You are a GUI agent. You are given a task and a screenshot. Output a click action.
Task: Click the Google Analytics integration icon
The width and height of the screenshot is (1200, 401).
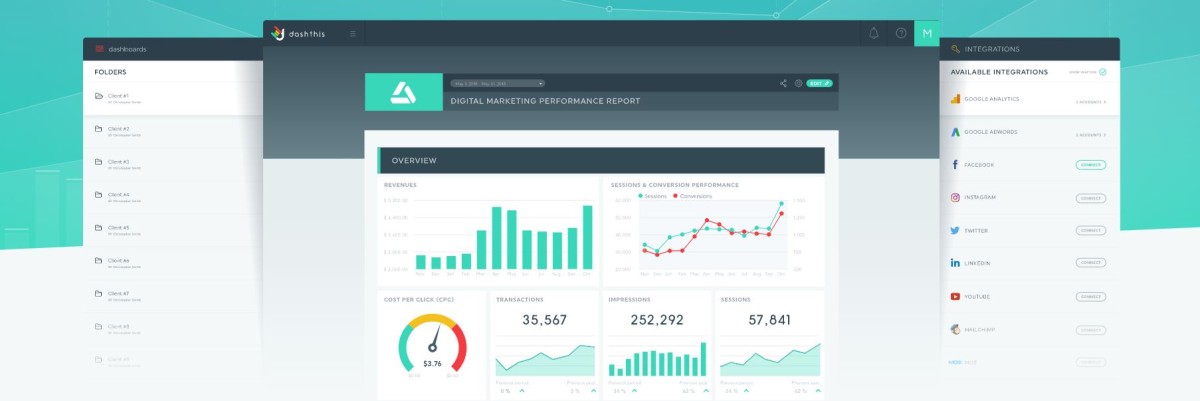(956, 101)
